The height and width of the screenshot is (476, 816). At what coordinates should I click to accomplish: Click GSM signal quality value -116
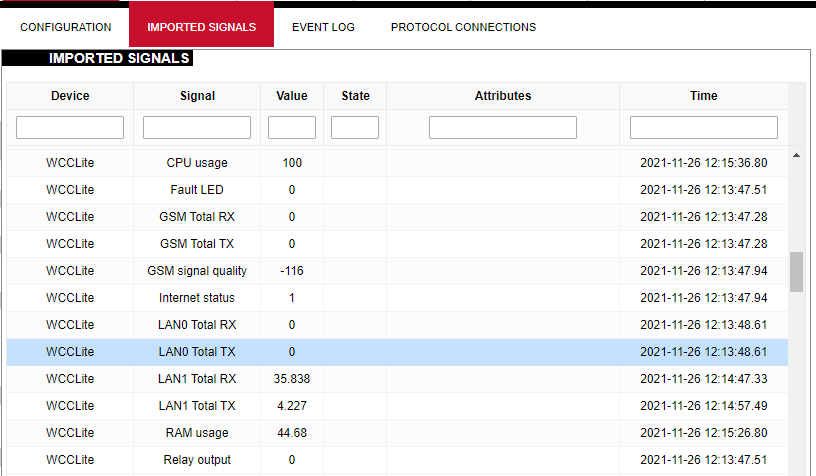(292, 271)
